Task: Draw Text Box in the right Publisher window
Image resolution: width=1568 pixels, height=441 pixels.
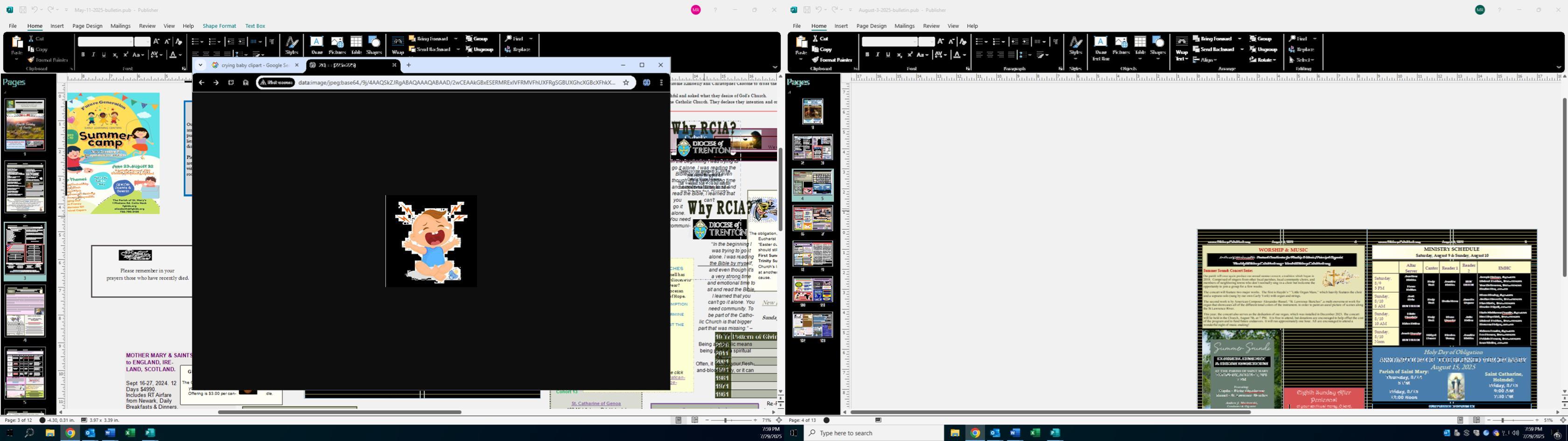Action: point(1100,48)
